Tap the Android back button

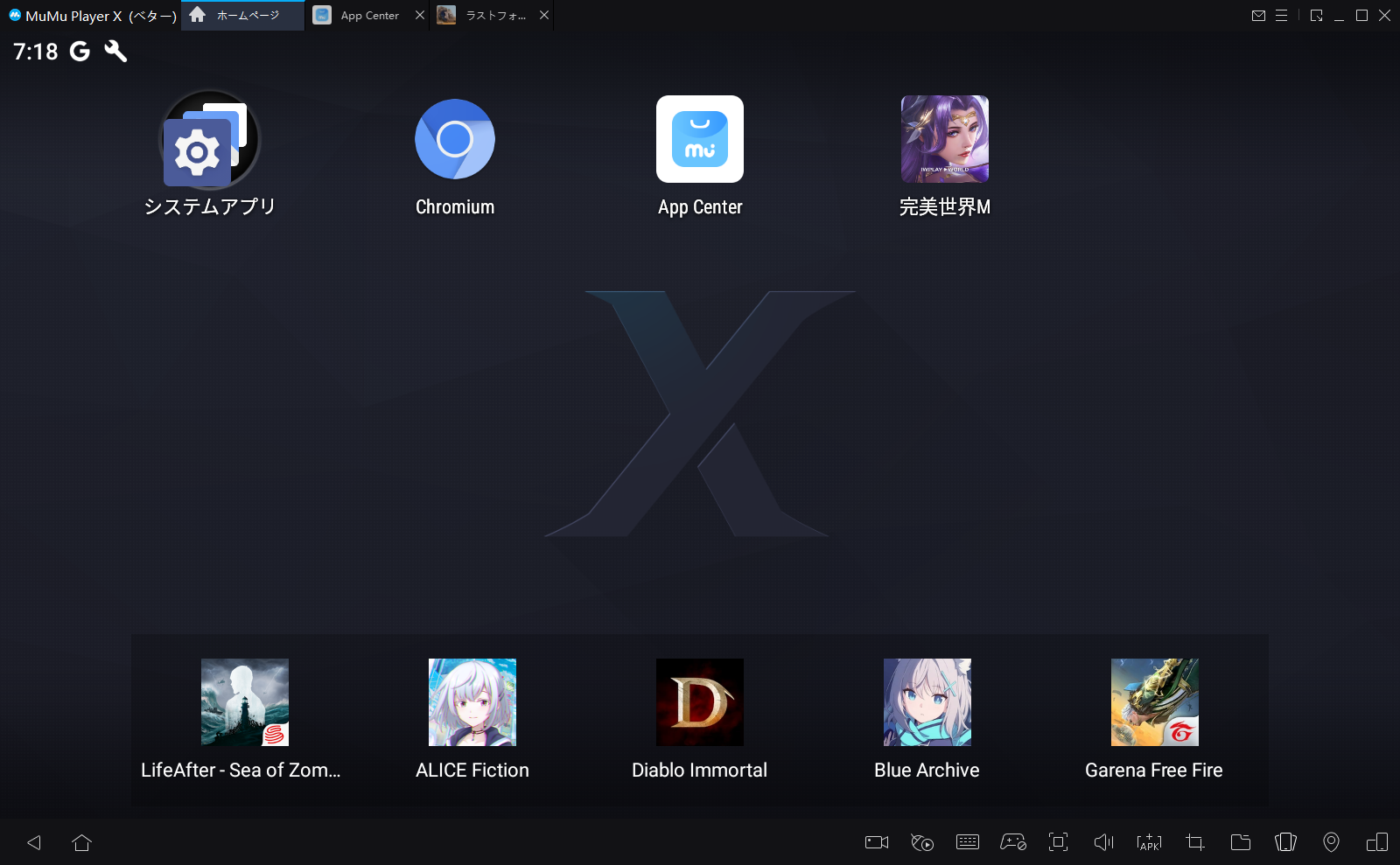(x=34, y=842)
